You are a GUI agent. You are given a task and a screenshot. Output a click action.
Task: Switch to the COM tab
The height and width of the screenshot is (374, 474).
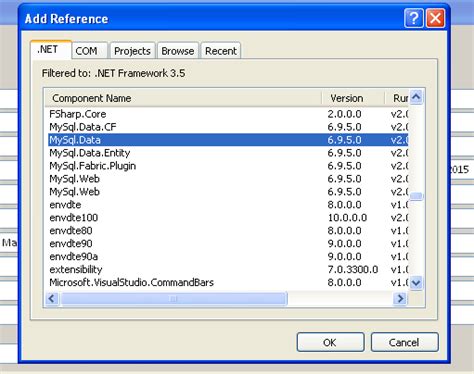pos(86,51)
